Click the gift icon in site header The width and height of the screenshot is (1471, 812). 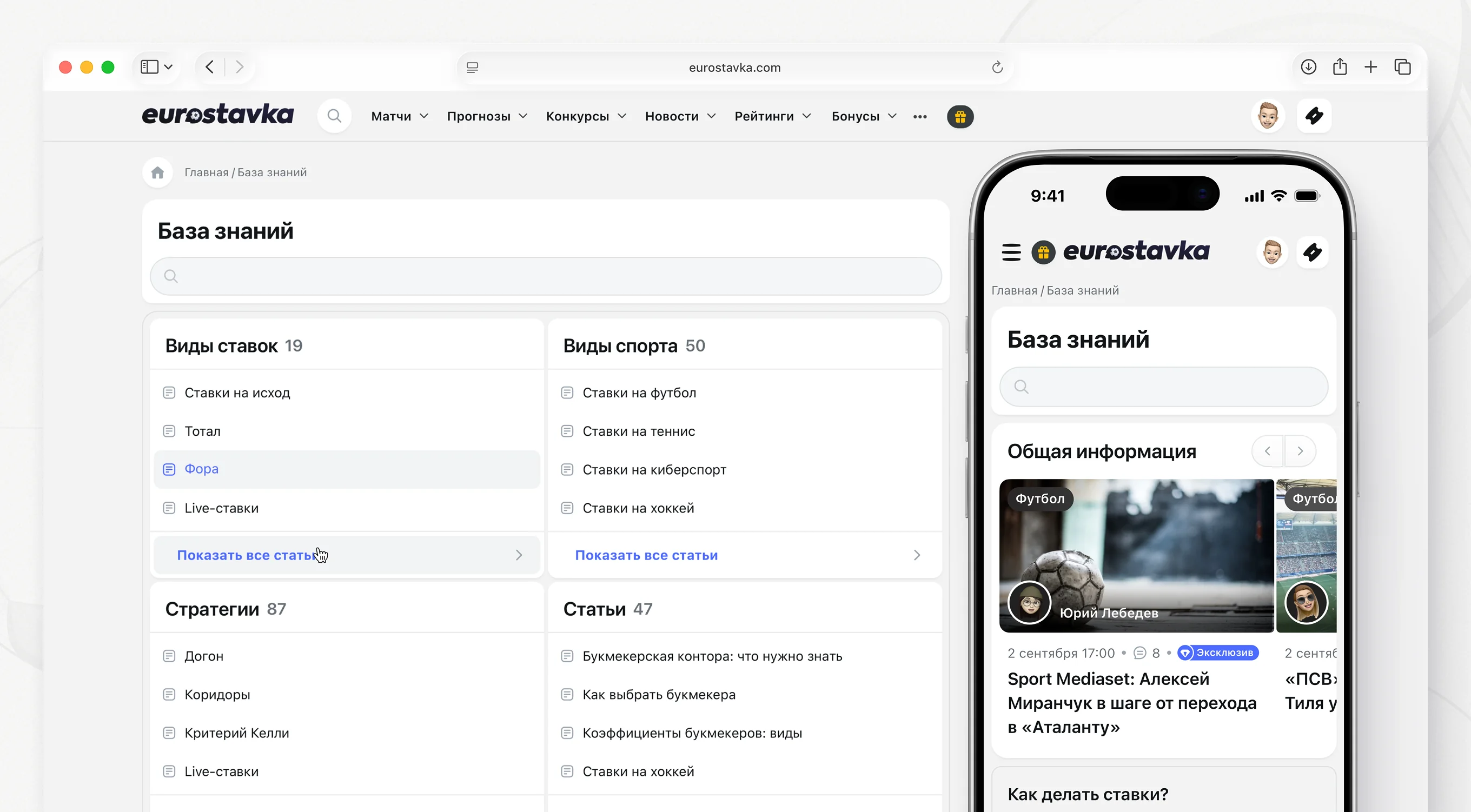click(x=960, y=116)
